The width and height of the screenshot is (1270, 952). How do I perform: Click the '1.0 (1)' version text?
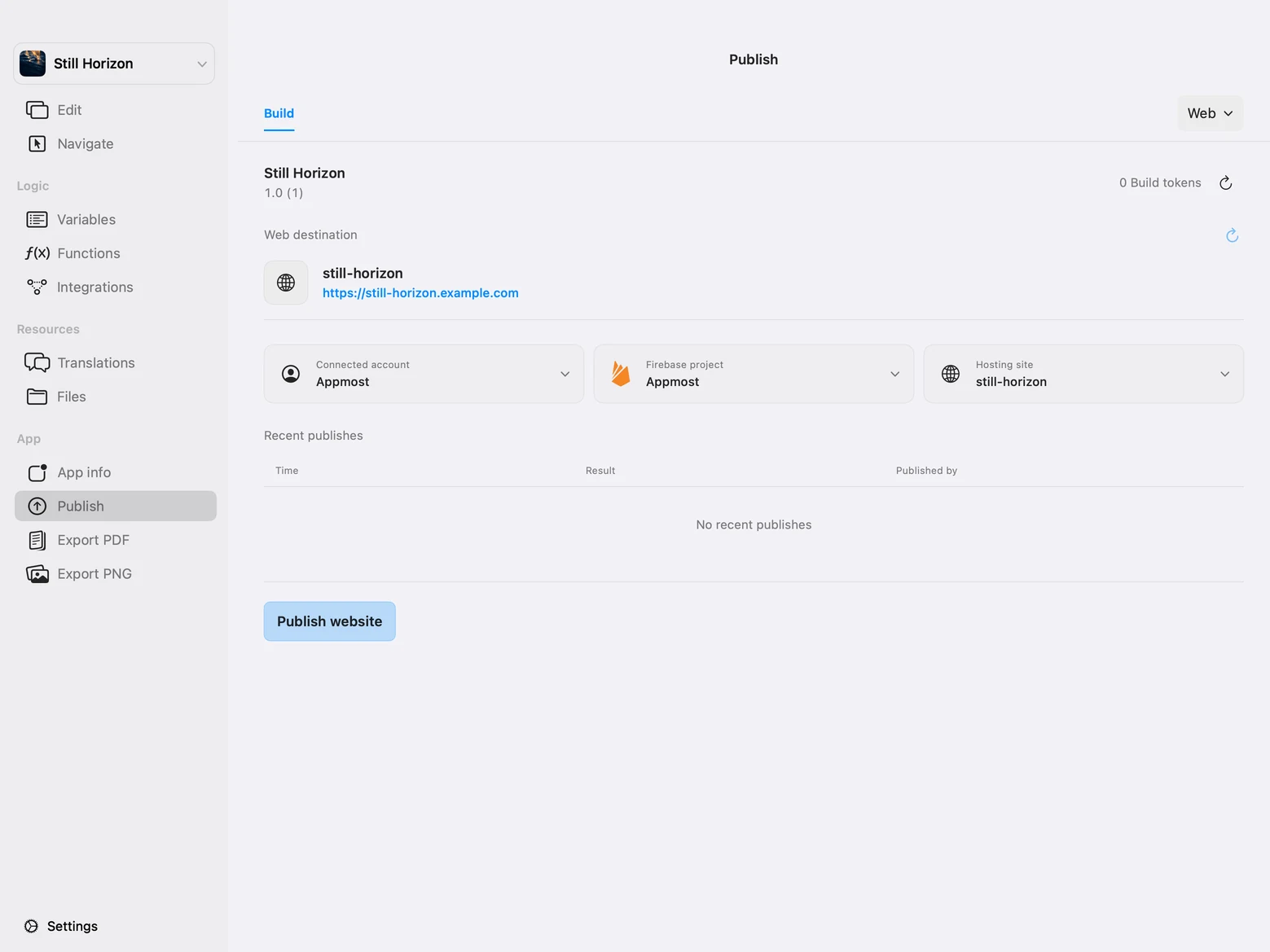coord(283,193)
